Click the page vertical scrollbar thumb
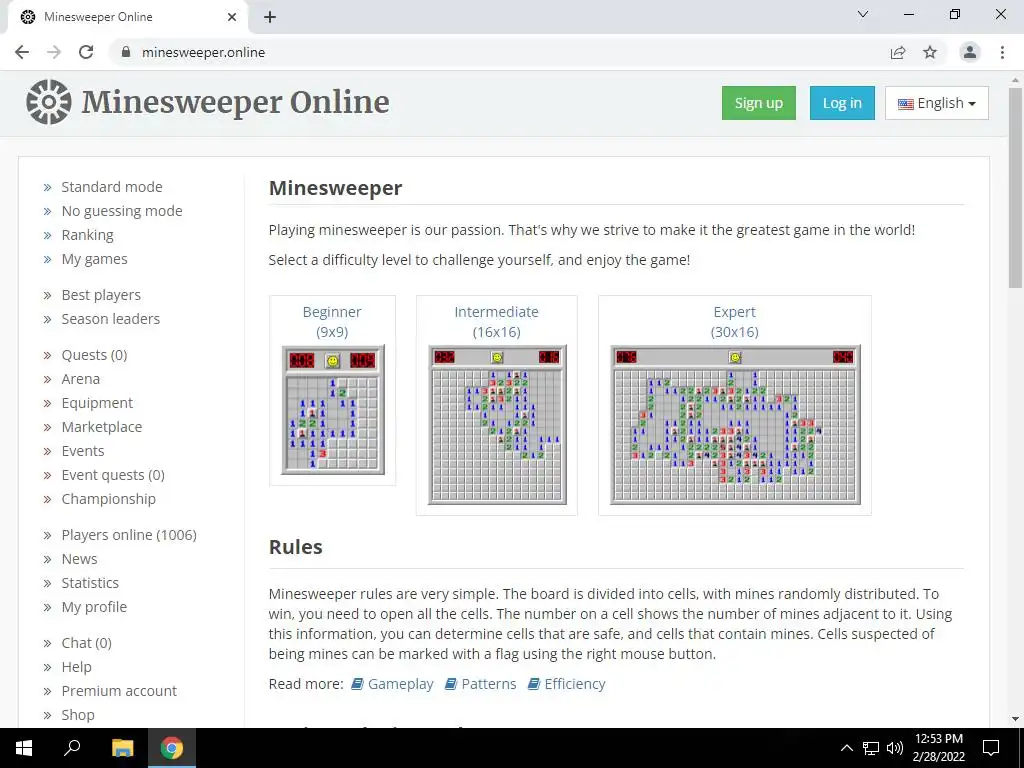The height and width of the screenshot is (768, 1024). (1015, 187)
